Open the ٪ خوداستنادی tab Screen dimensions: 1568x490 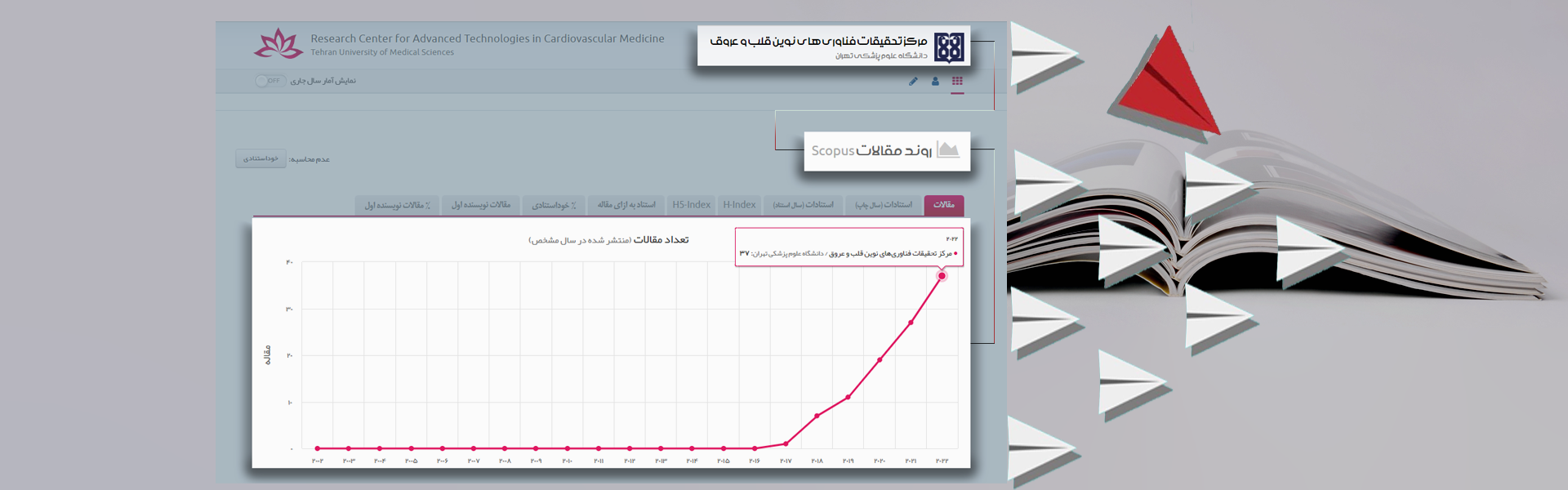554,205
